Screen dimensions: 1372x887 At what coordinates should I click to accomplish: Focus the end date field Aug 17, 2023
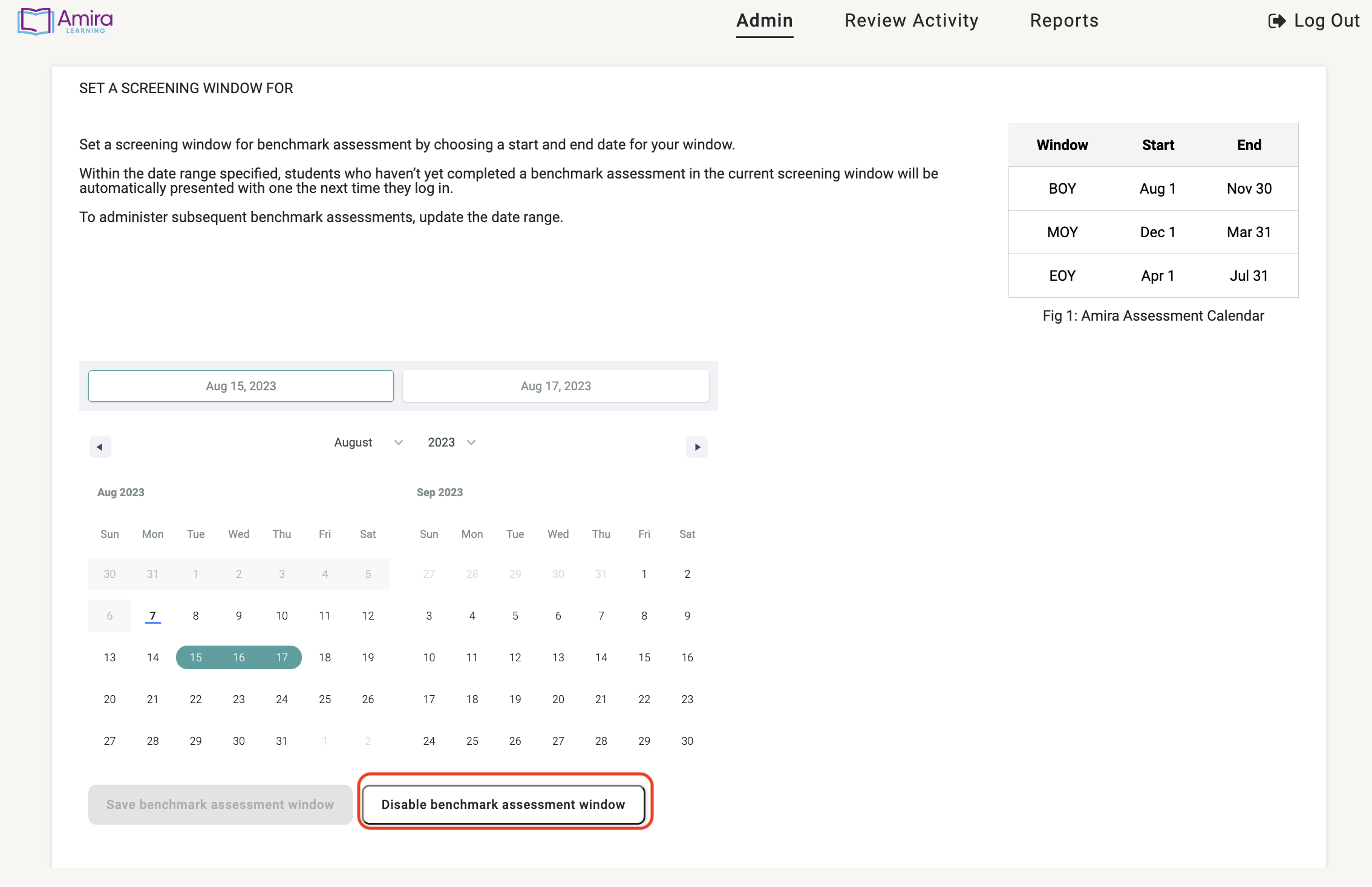tap(556, 386)
